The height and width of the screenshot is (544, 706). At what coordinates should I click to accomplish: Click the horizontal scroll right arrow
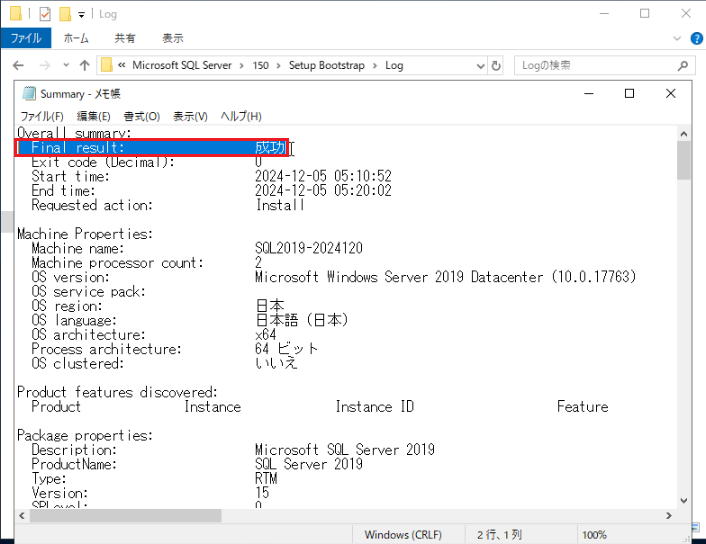click(x=669, y=515)
